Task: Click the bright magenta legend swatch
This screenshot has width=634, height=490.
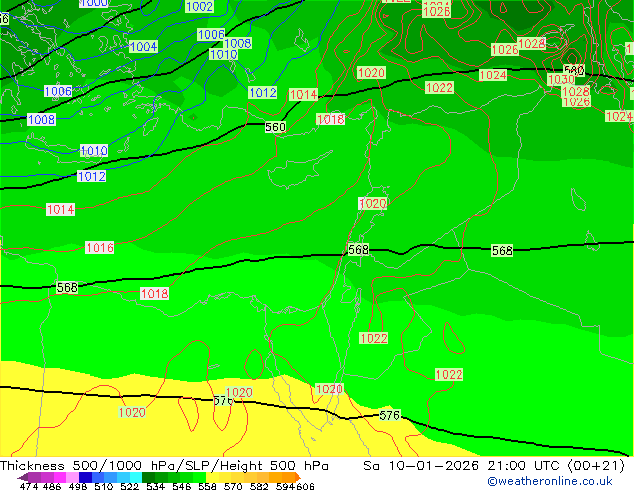Action: (60, 477)
